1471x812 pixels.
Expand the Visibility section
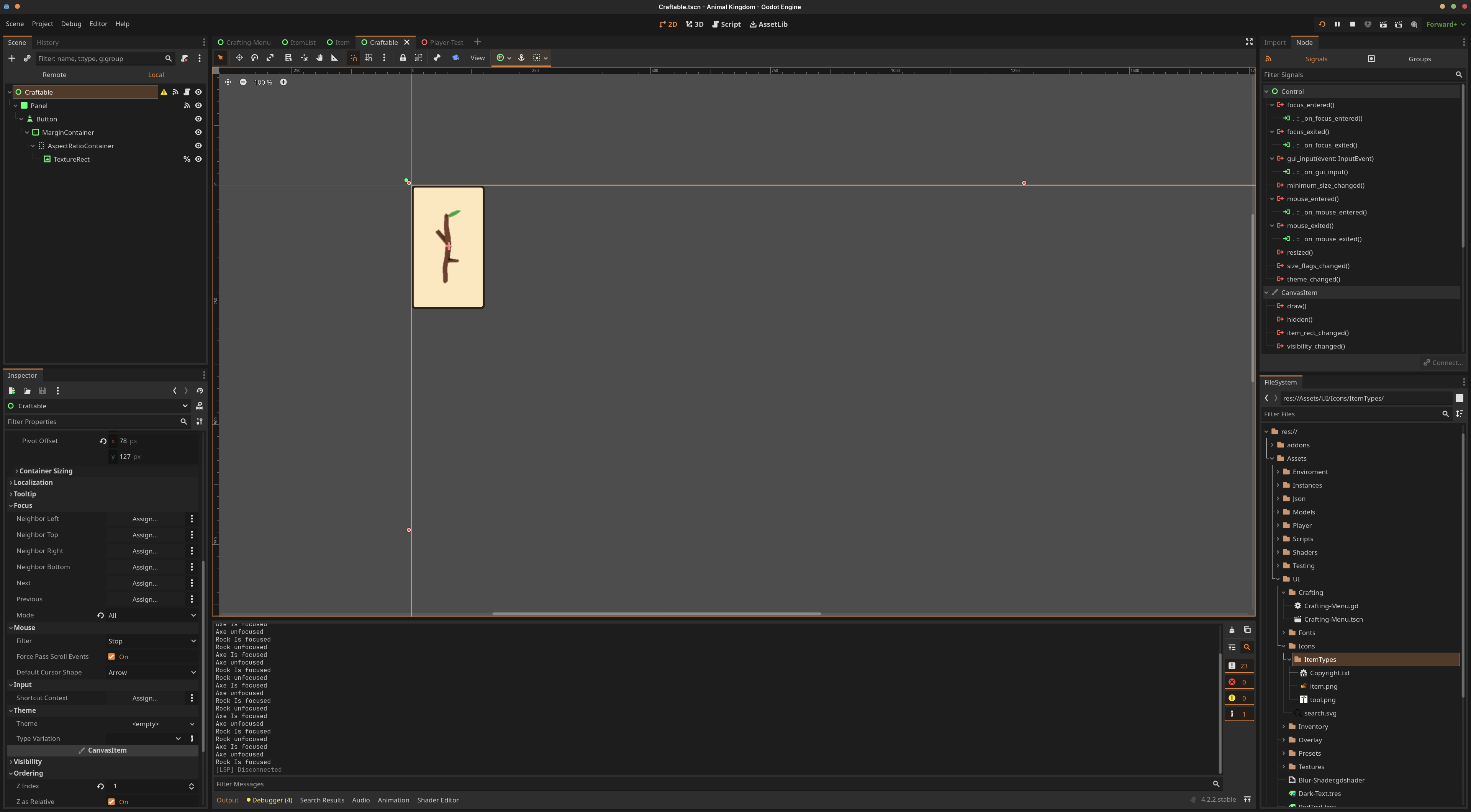click(28, 762)
